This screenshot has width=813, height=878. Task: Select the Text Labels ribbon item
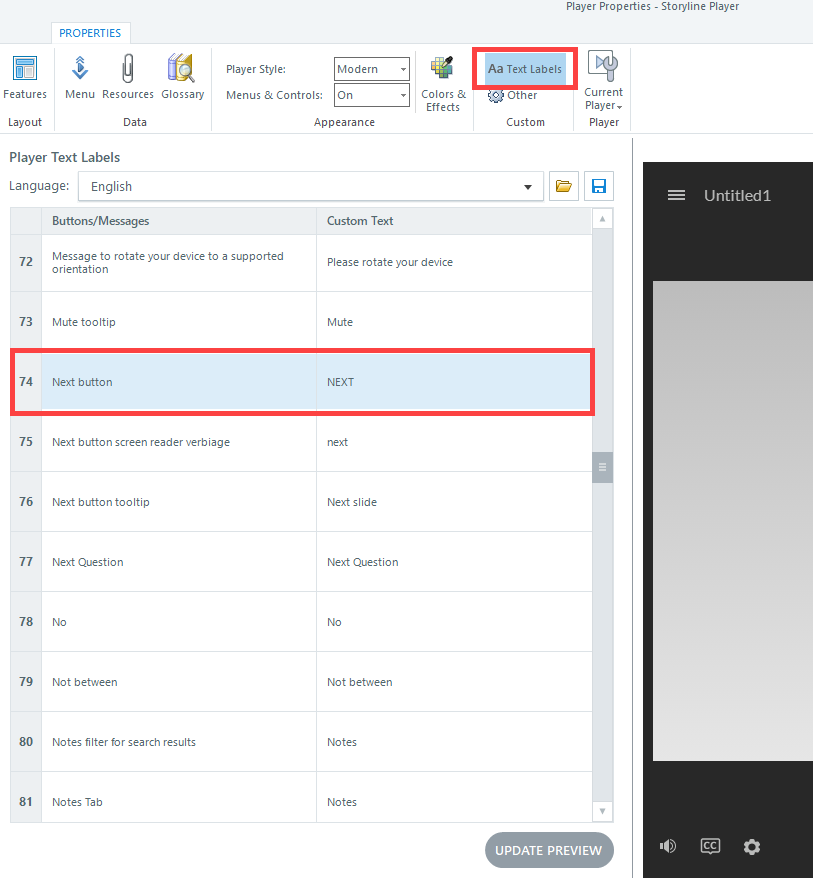click(x=525, y=69)
